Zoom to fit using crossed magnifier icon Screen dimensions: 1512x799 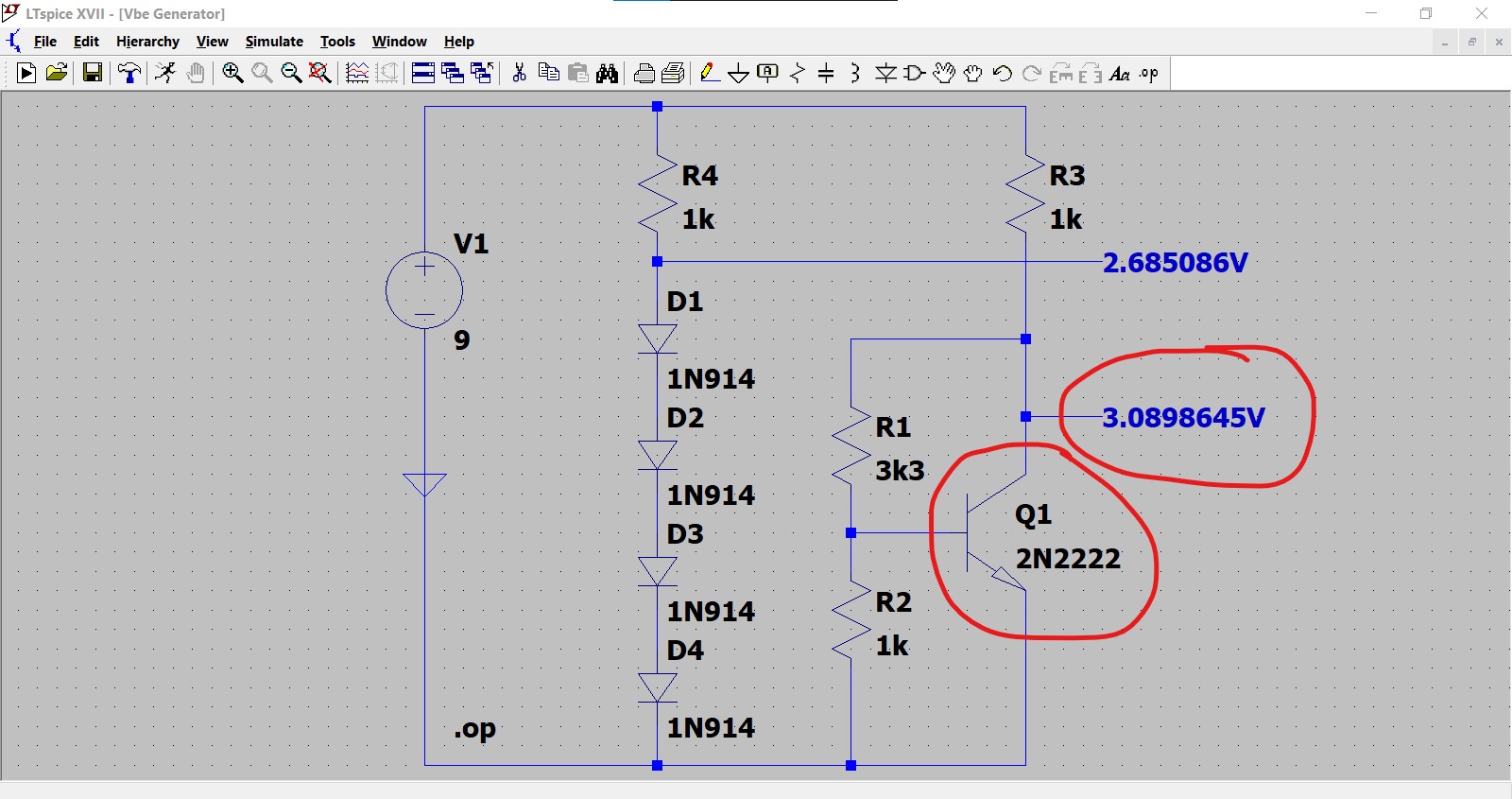pos(320,73)
